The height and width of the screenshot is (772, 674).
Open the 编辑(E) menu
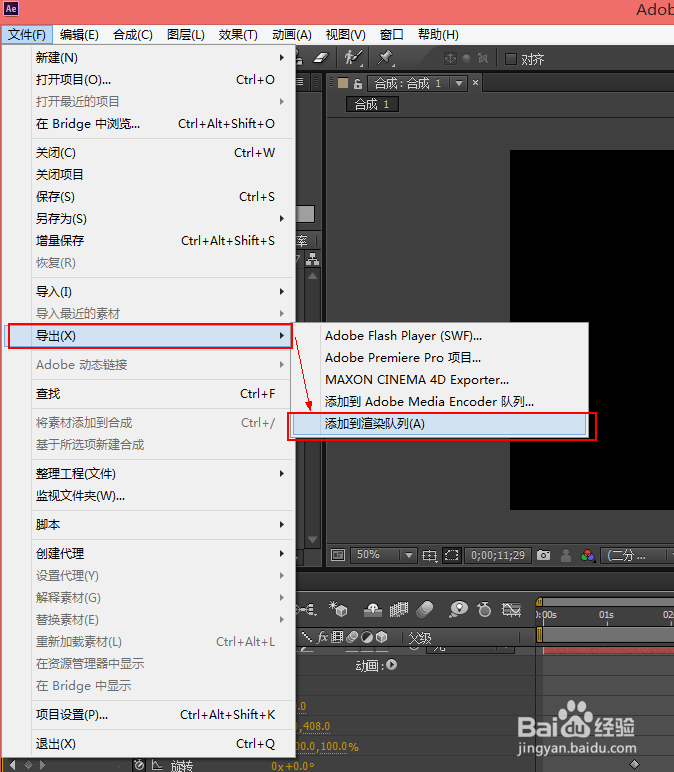(x=79, y=35)
